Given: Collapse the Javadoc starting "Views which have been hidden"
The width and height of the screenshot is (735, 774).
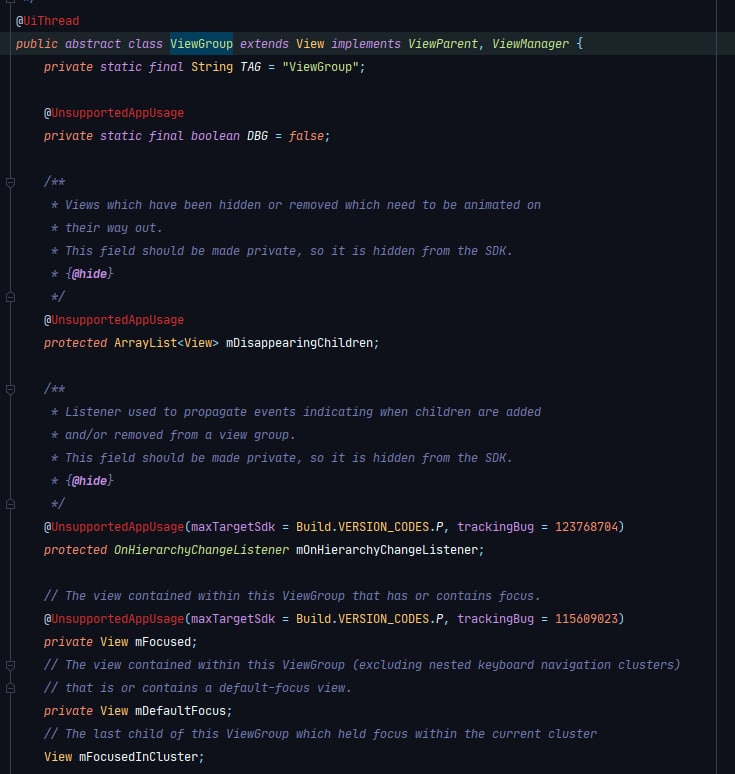Looking at the screenshot, I should tap(10, 183).
